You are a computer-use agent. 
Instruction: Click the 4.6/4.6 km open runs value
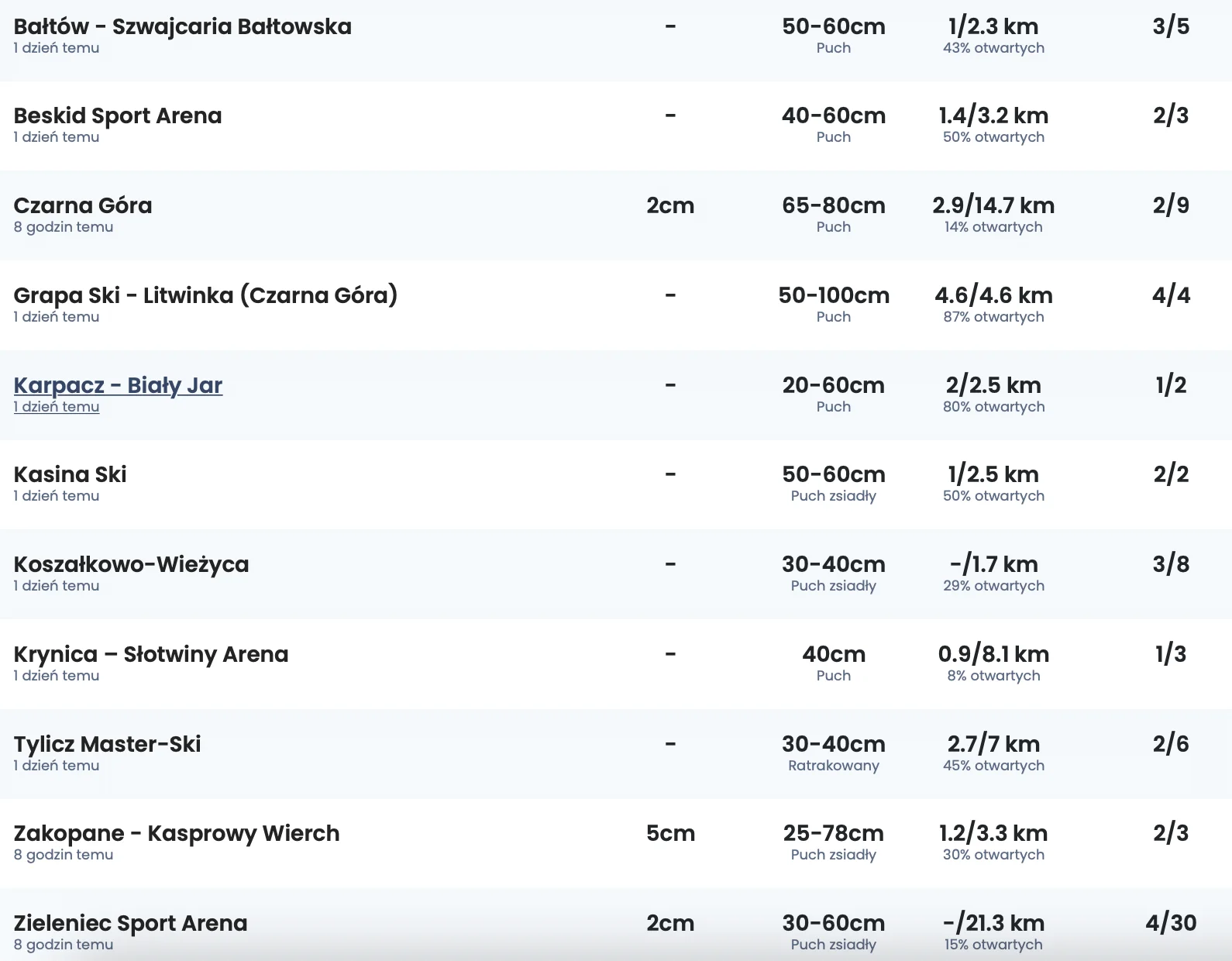coord(993,295)
